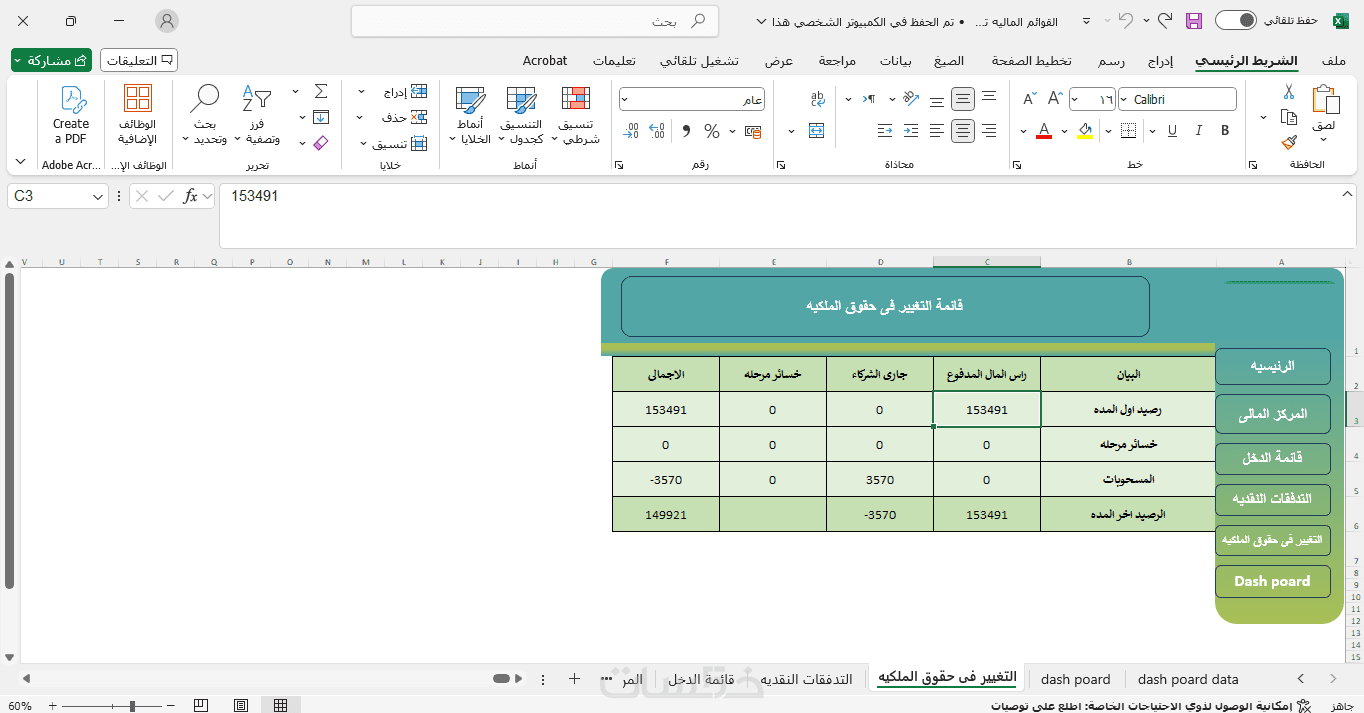The width and height of the screenshot is (1364, 713).
Task: Open the Formulas (الصيغ) tab
Action: 949,61
